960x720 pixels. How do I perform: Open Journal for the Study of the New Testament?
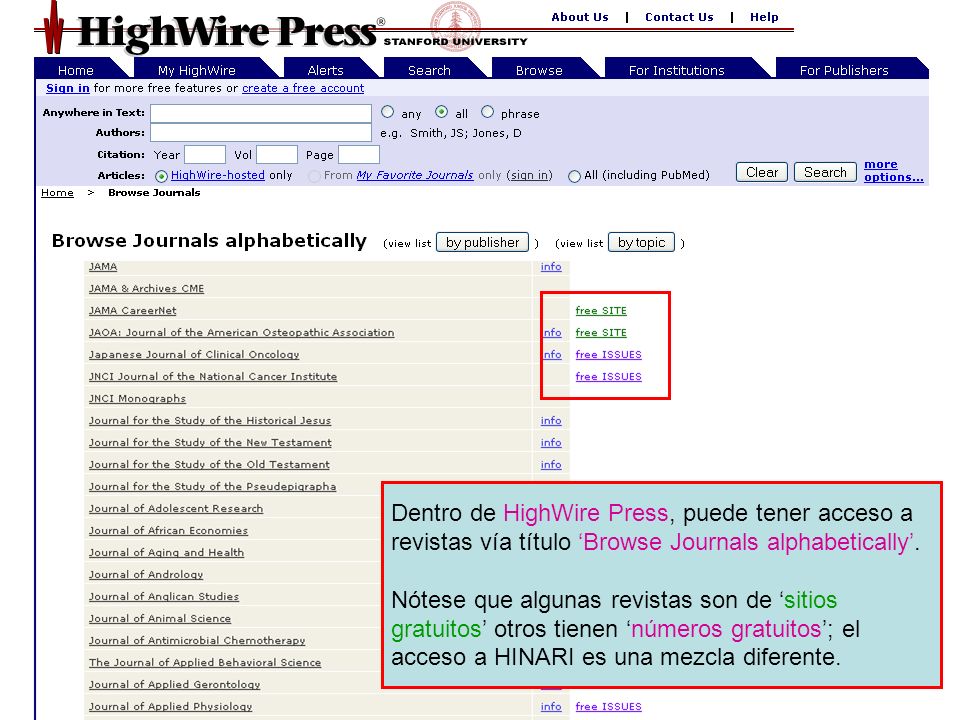point(210,443)
